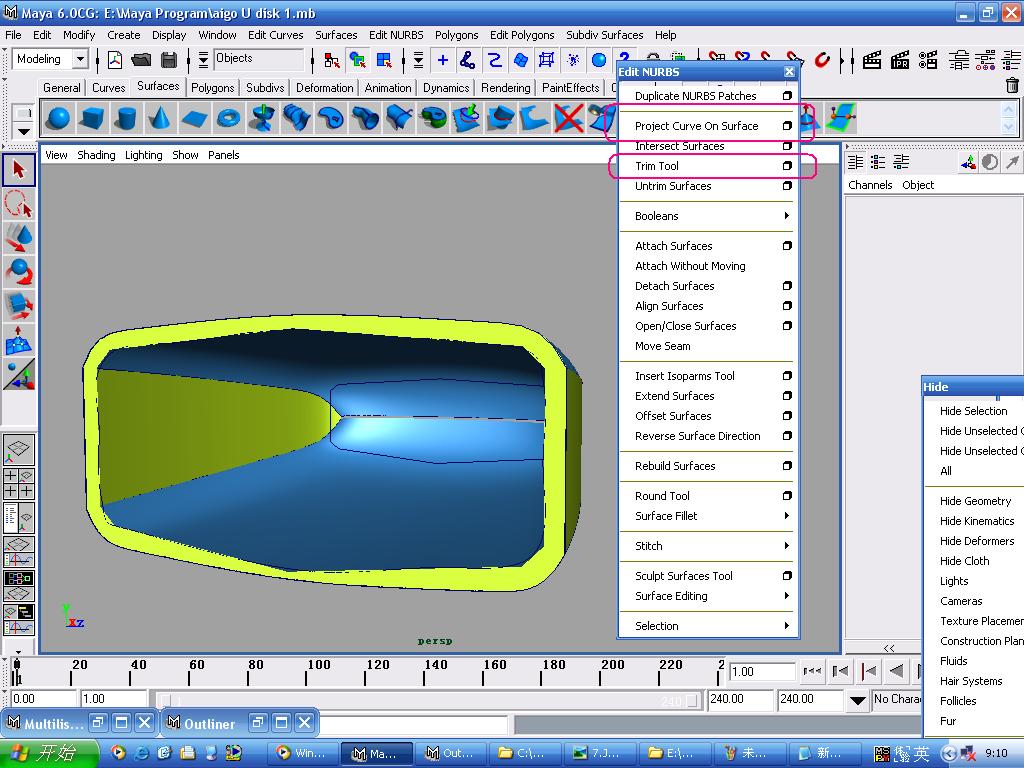The width and height of the screenshot is (1024, 768).
Task: Click the Save Scene disk icon
Action: click(x=168, y=60)
